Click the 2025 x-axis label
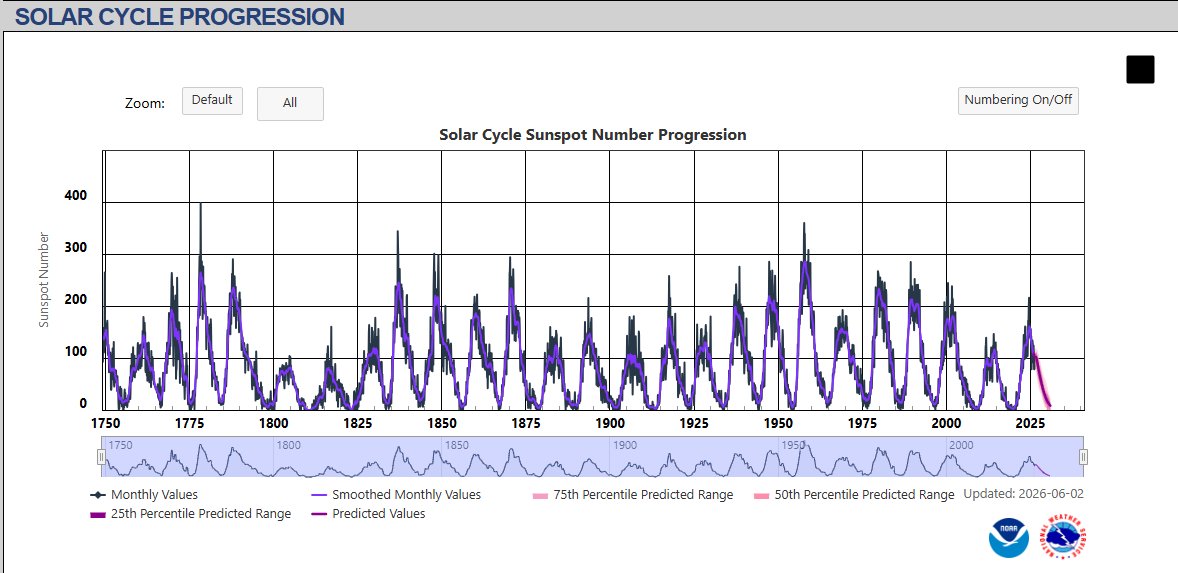Screen dimensions: 1178x573 point(1031,423)
